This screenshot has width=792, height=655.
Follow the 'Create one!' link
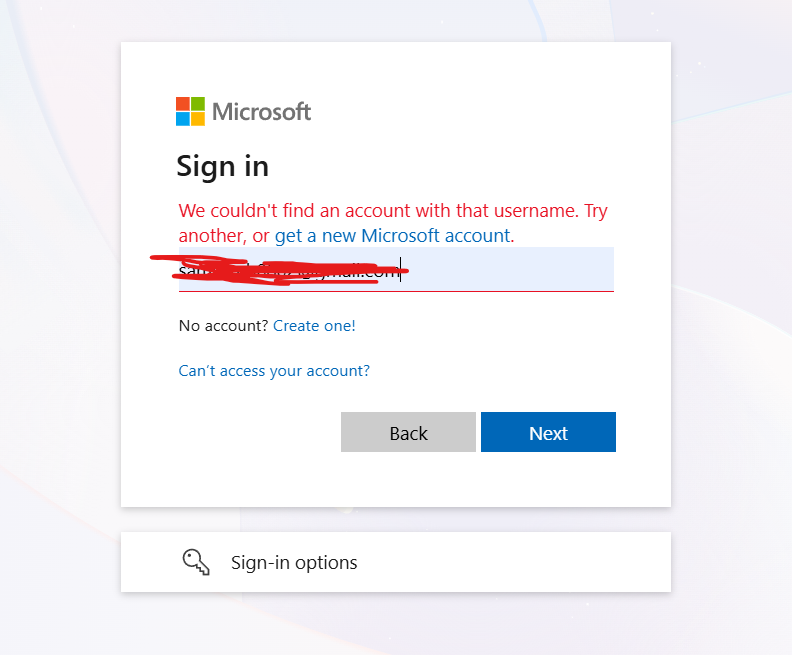click(314, 326)
